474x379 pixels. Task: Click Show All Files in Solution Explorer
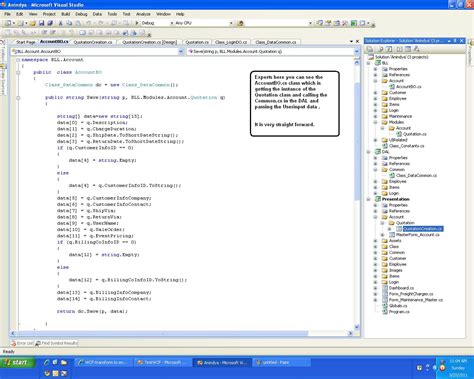(380, 49)
